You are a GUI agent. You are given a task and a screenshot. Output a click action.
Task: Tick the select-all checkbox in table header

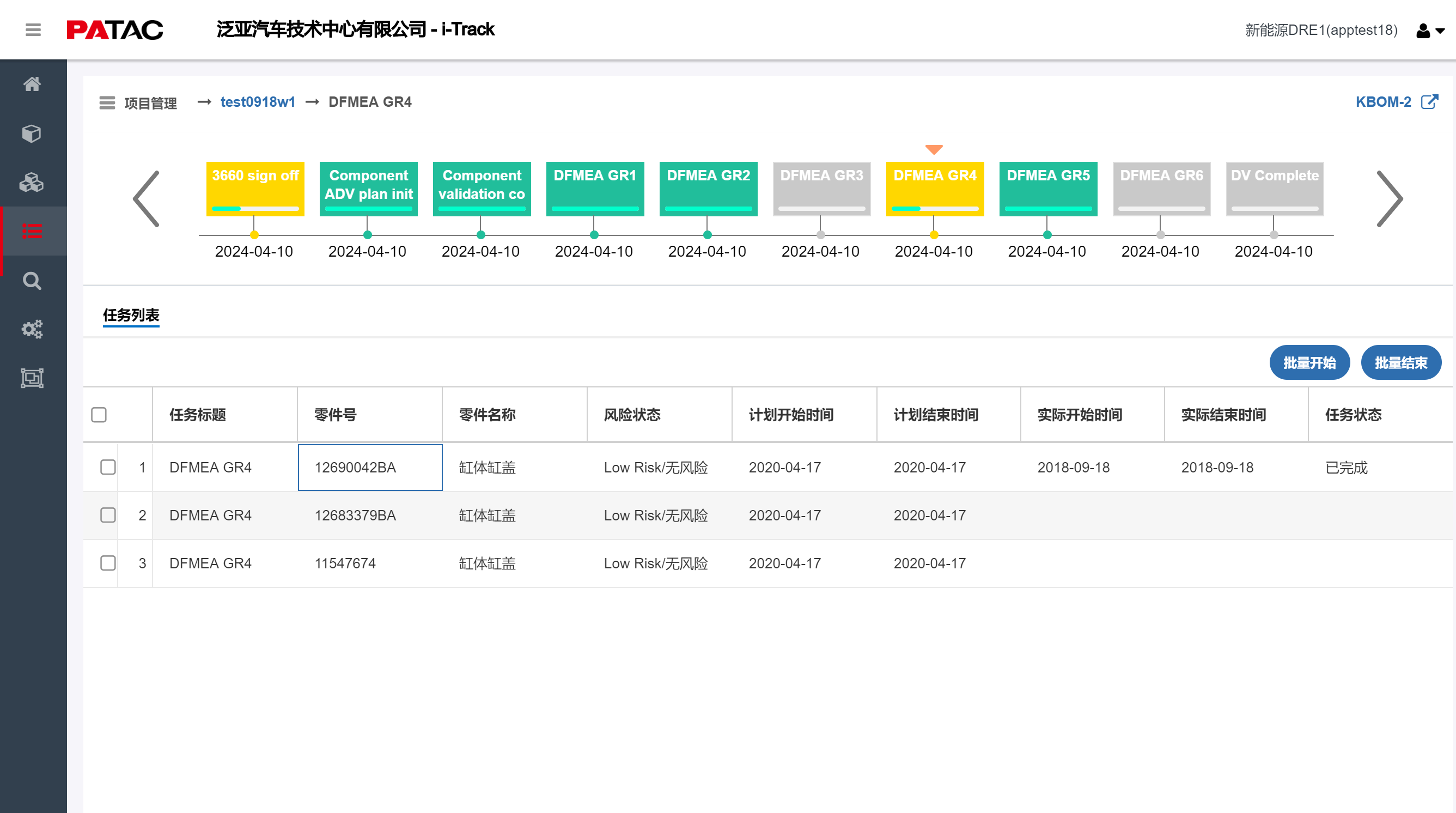tap(99, 415)
